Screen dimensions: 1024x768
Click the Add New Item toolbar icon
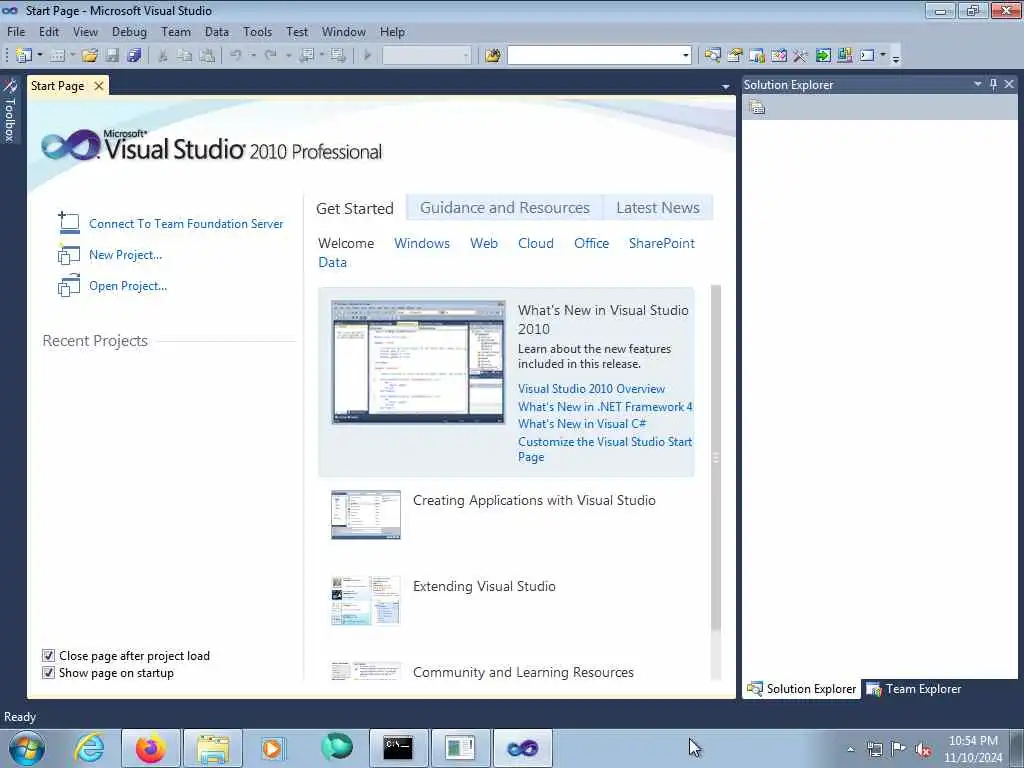[x=57, y=56]
